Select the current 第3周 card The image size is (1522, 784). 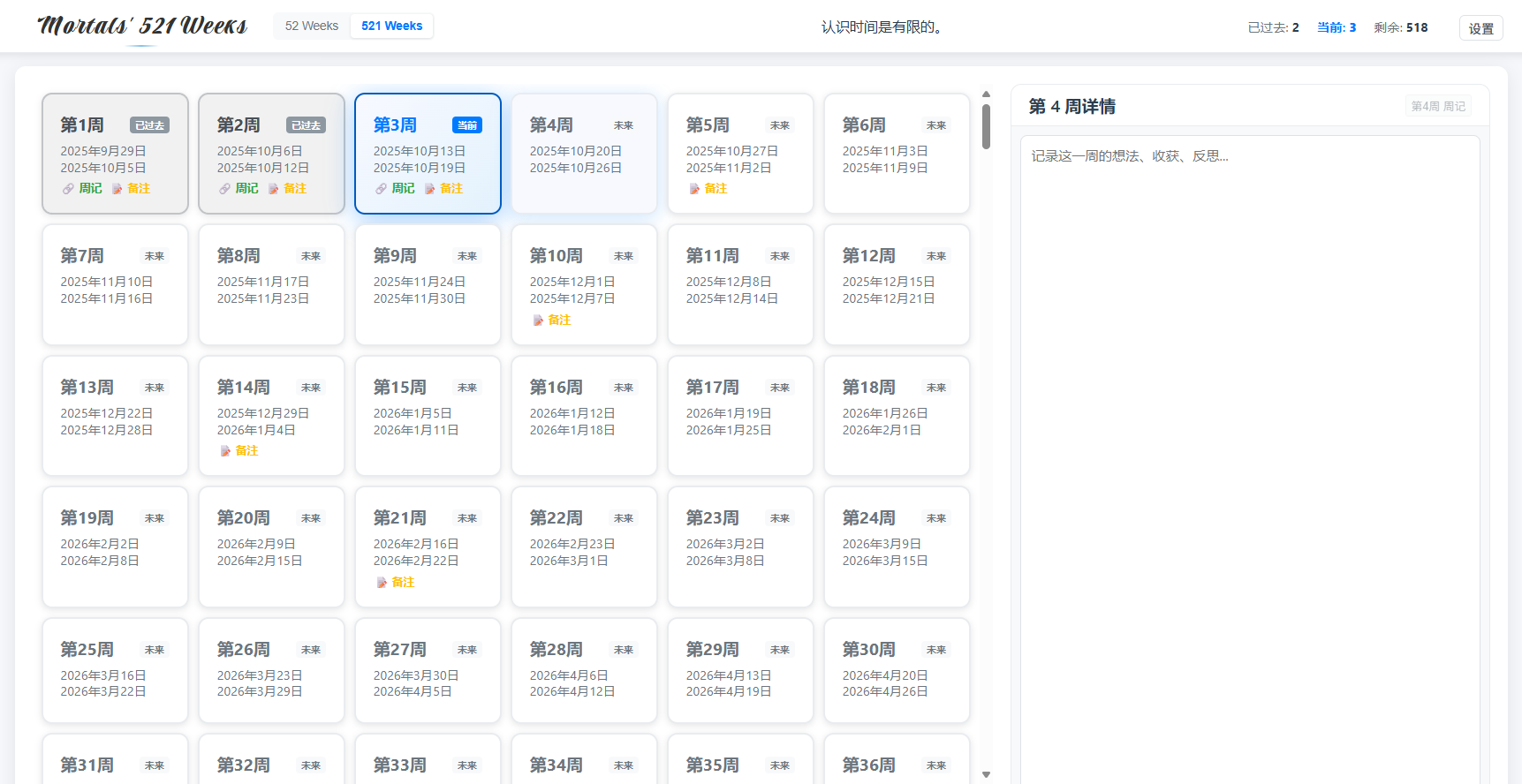tap(428, 155)
